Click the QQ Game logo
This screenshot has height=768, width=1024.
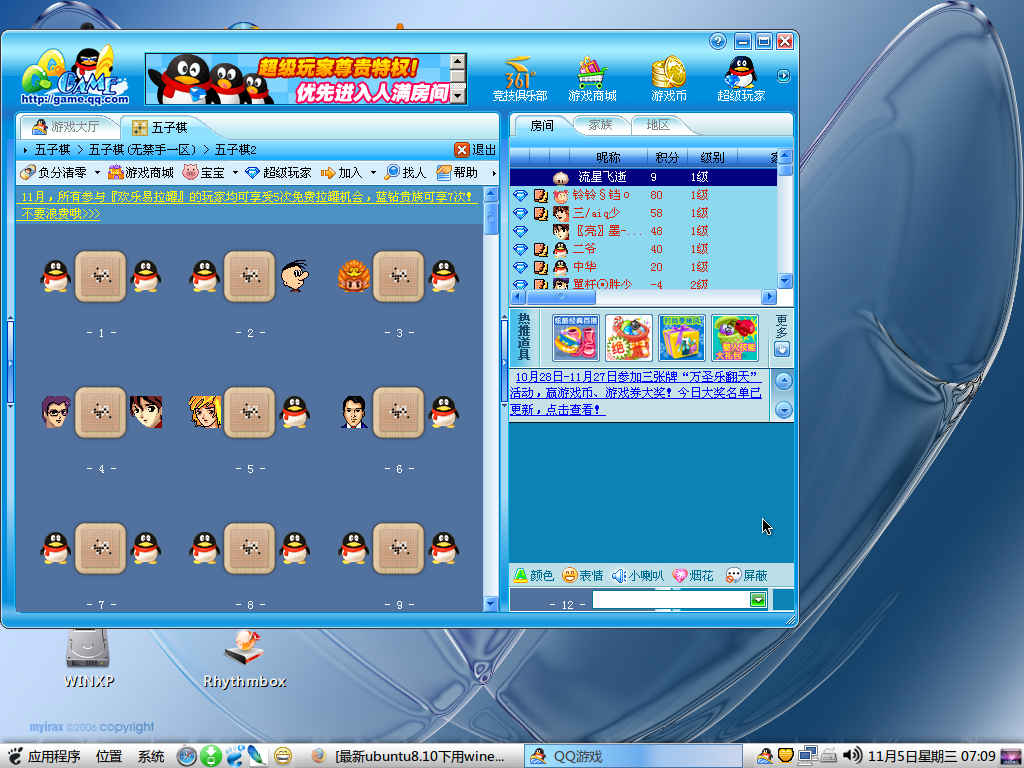tap(73, 76)
